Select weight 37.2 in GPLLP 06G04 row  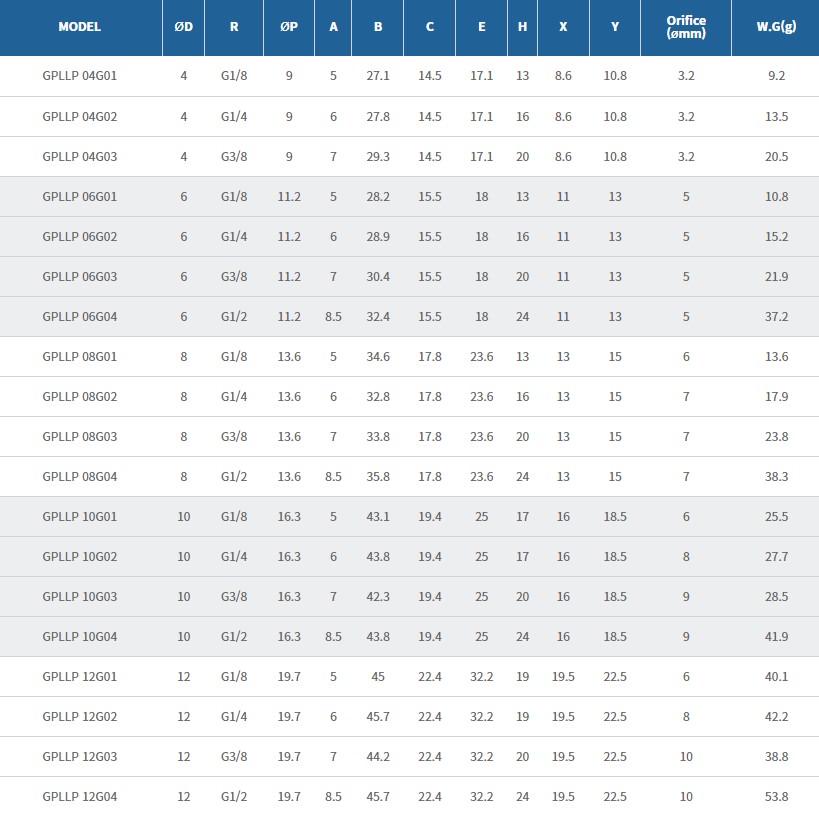point(776,316)
